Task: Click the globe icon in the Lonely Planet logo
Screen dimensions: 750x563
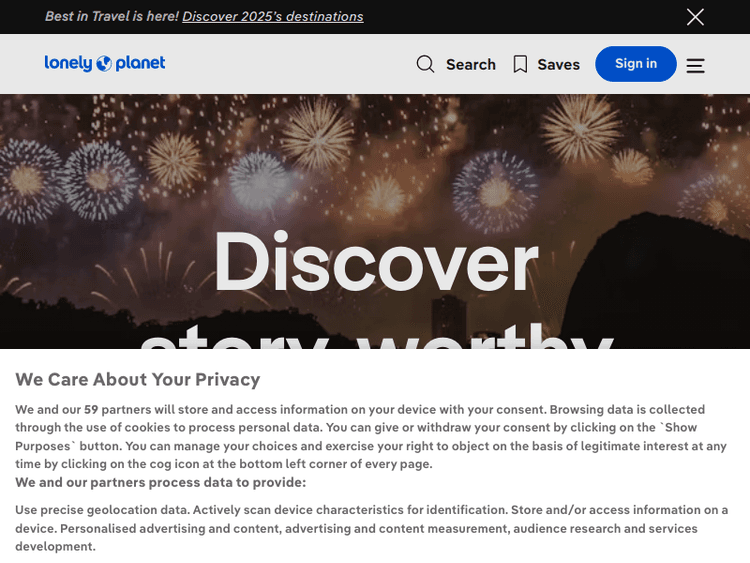Action: tap(103, 64)
